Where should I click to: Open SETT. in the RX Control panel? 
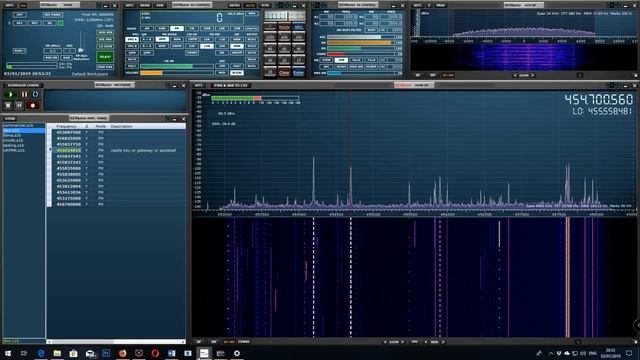[130, 5]
